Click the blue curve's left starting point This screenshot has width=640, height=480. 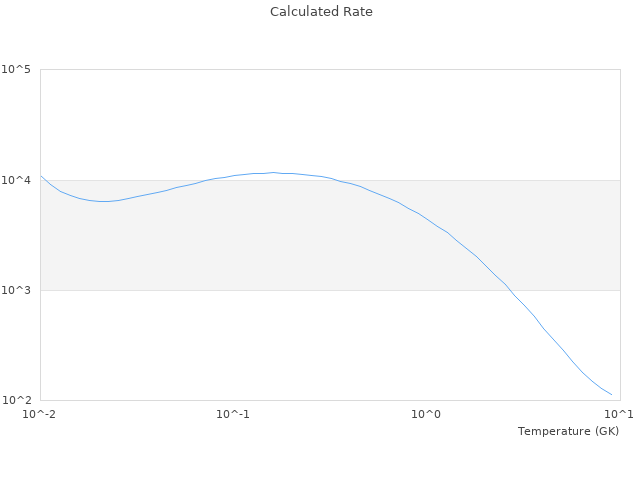41,176
